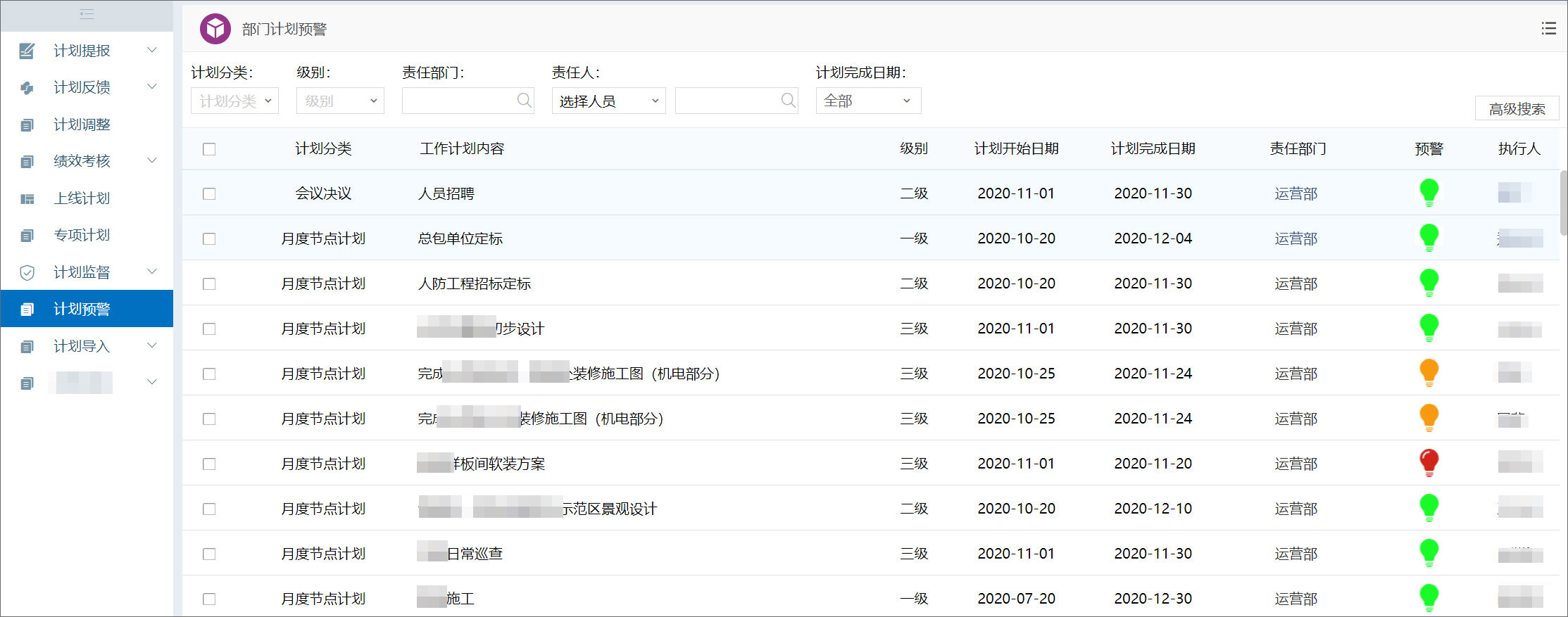Toggle the select-all checkbox in table header
The image size is (1568, 617).
tap(209, 149)
